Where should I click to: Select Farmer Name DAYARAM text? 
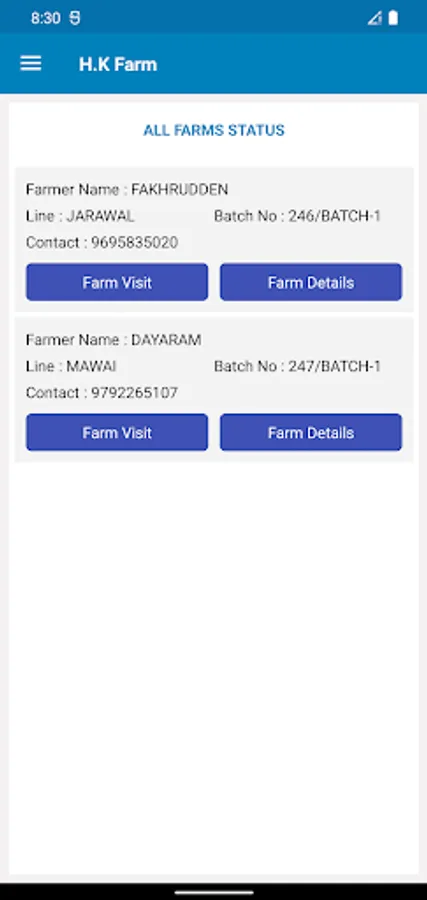coord(114,340)
